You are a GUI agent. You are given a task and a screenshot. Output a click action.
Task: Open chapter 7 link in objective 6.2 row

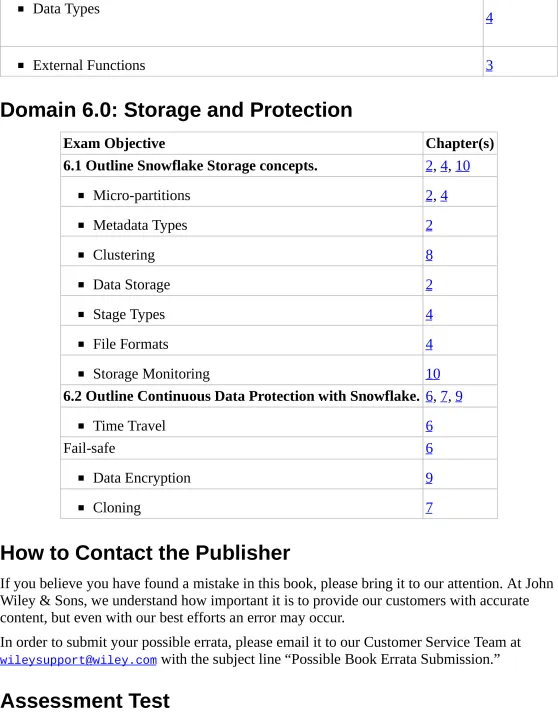[x=444, y=396]
